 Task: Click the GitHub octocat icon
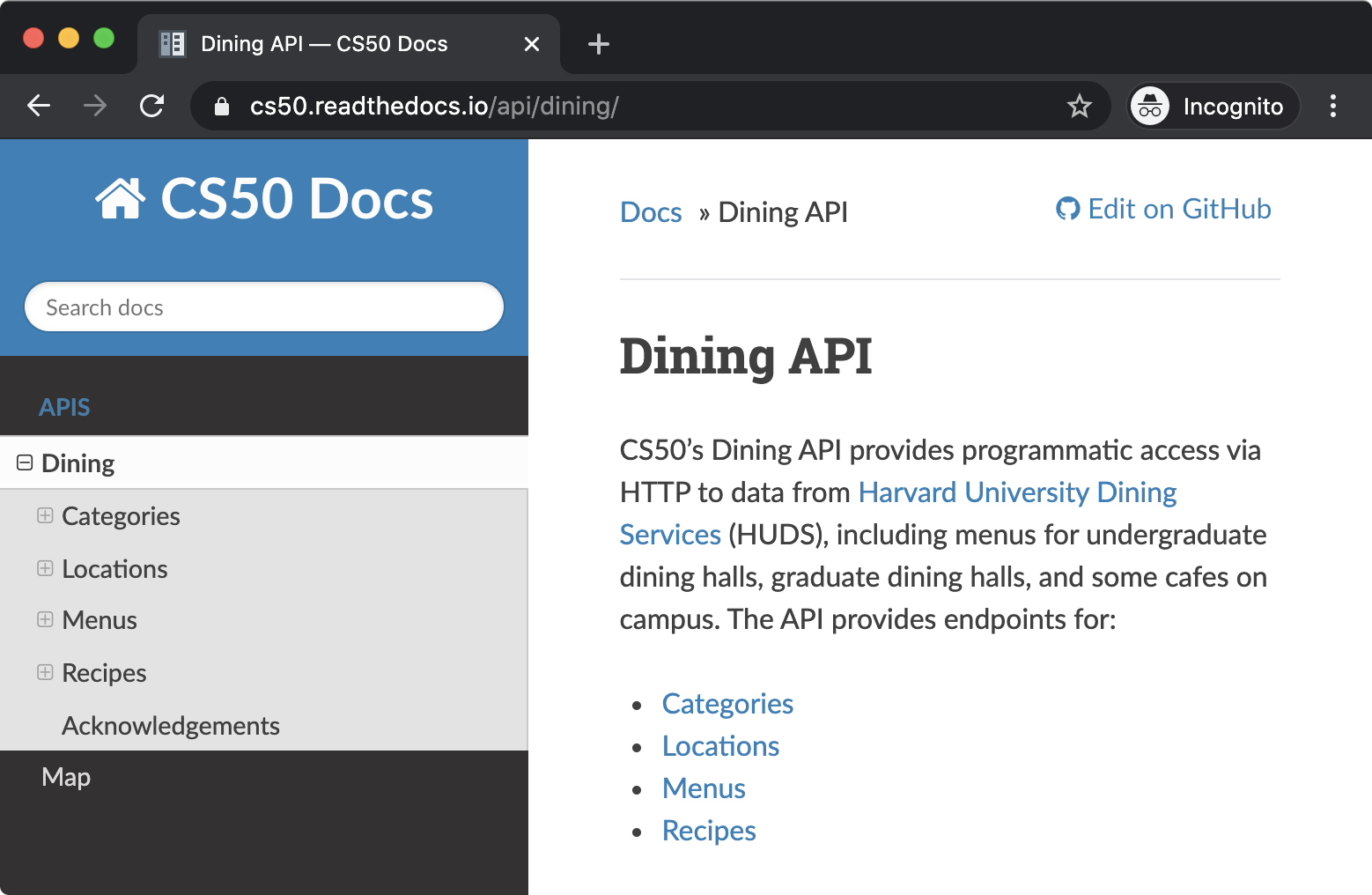click(x=1067, y=209)
